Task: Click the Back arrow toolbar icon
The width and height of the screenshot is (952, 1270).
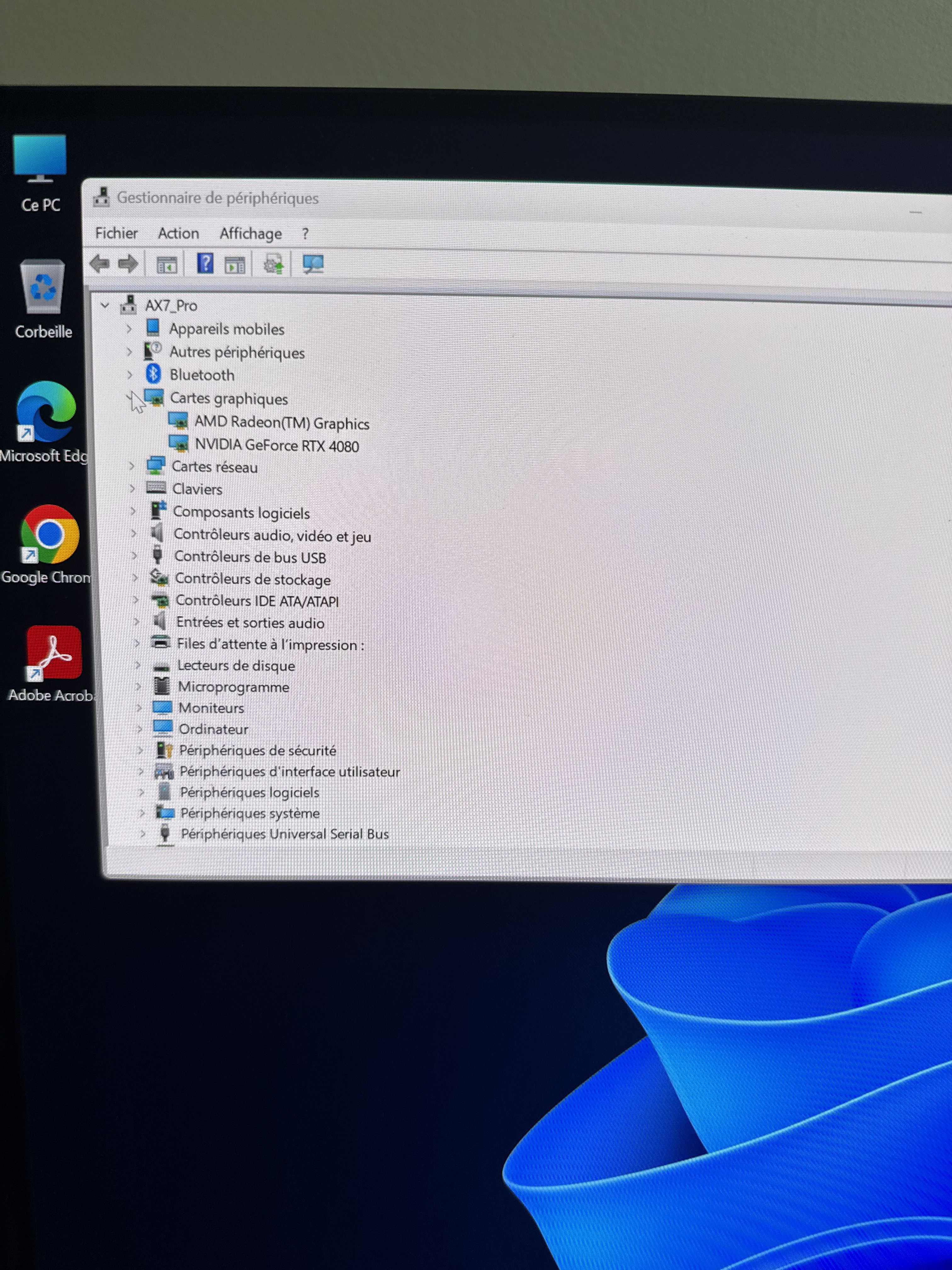Action: pos(100,264)
